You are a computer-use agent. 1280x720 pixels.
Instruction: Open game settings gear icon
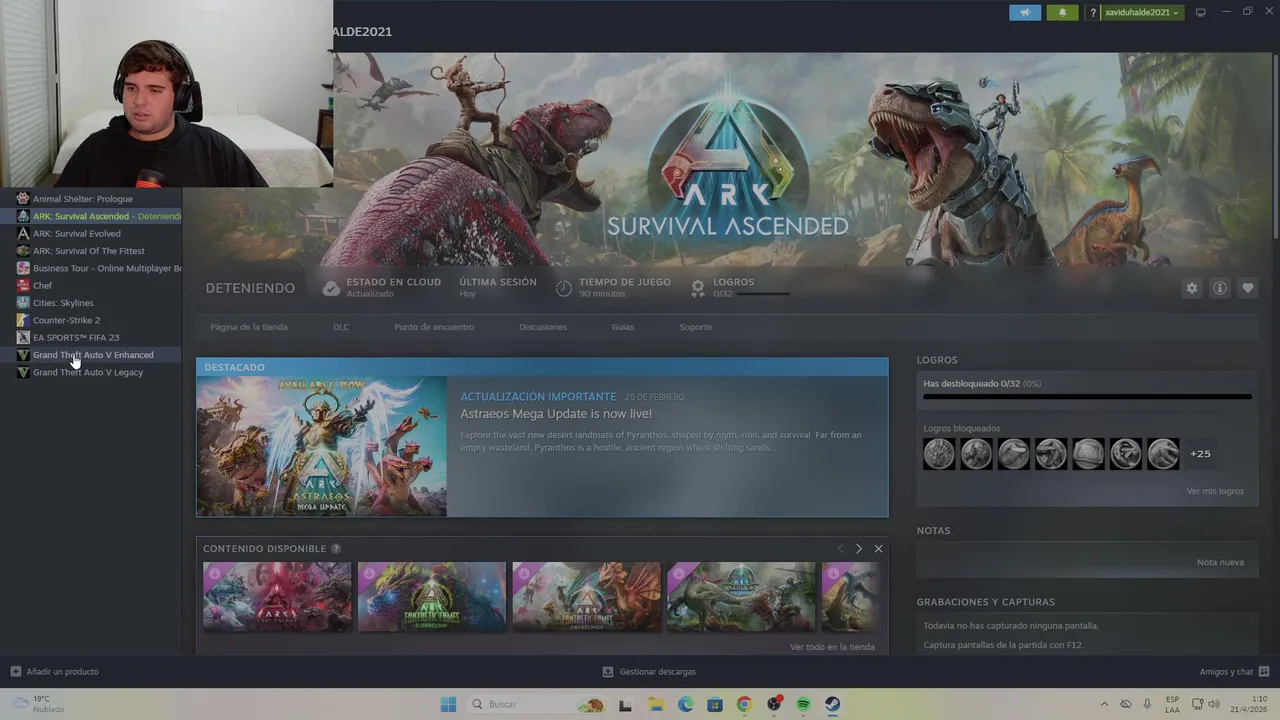(1191, 288)
